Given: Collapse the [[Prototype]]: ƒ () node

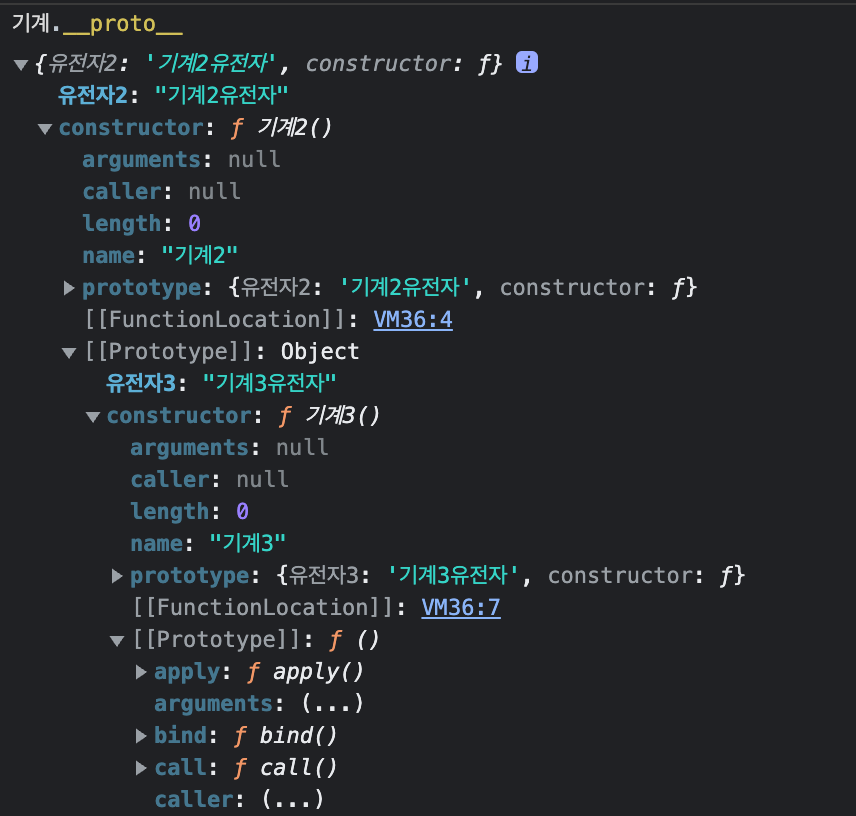Looking at the screenshot, I should [117, 641].
